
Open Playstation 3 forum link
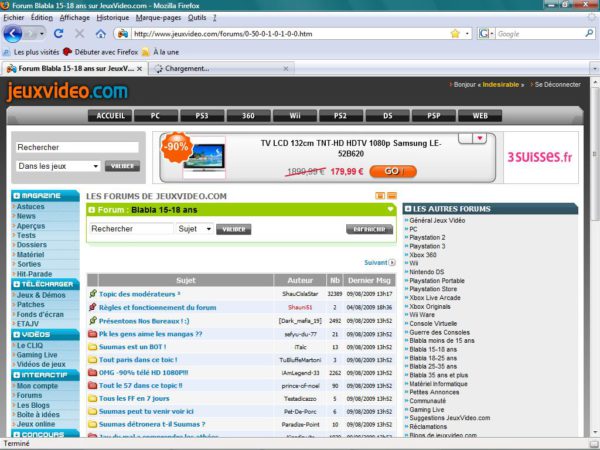click(x=427, y=246)
